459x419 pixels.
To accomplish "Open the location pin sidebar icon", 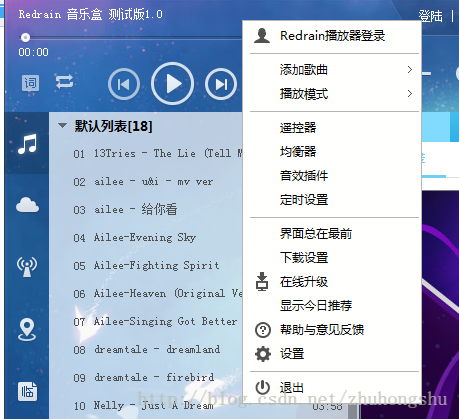I will (27, 330).
